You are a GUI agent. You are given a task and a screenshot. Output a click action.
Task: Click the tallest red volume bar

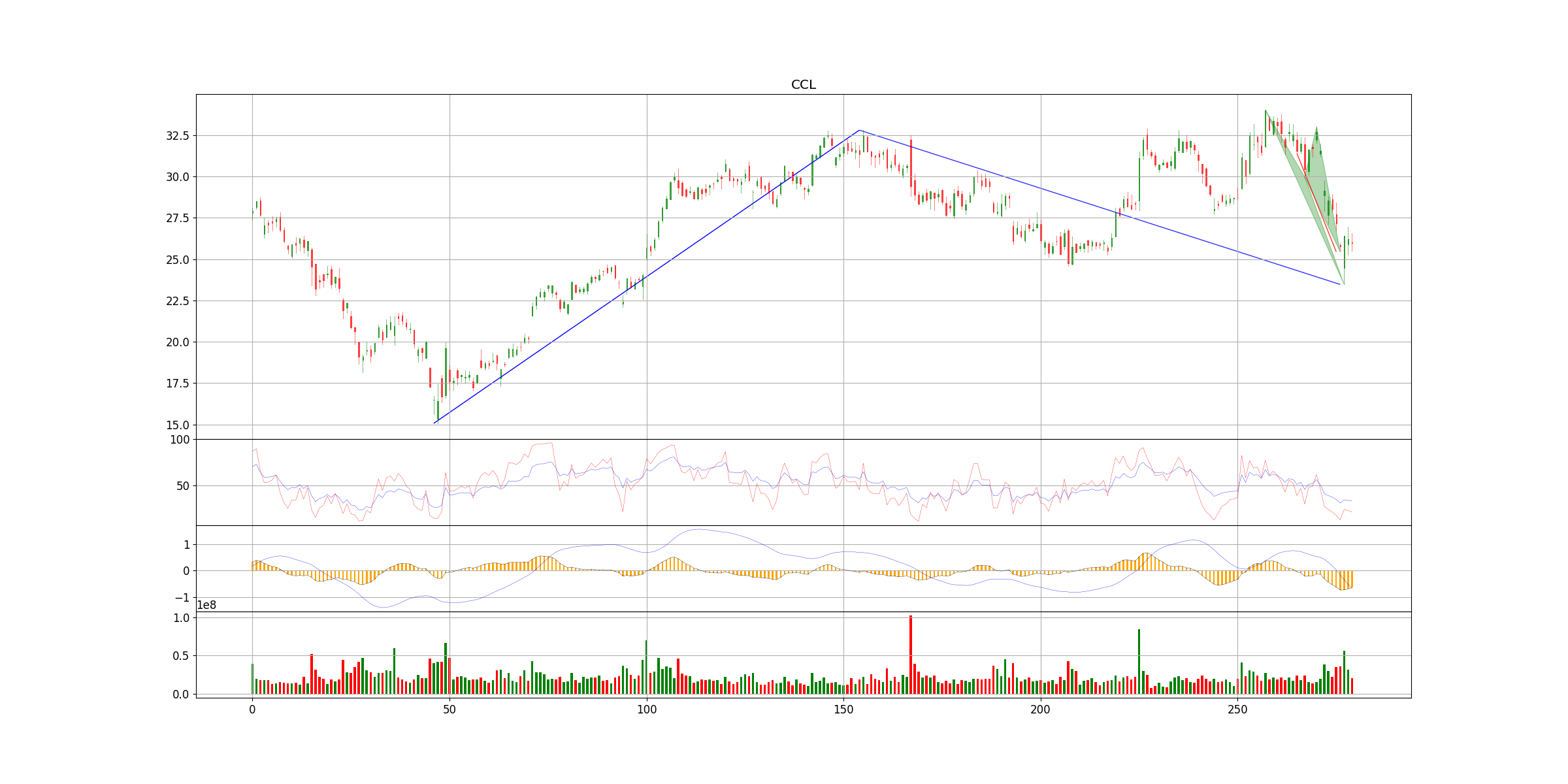tap(910, 653)
